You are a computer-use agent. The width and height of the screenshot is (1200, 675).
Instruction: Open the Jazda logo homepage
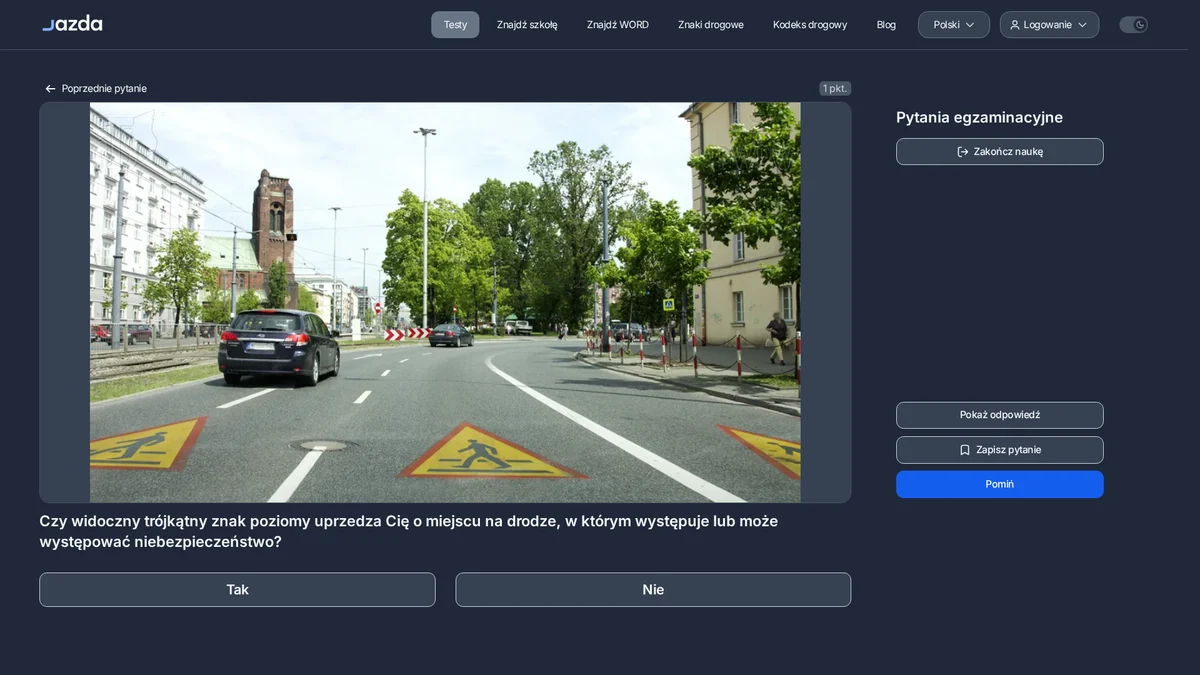point(72,23)
